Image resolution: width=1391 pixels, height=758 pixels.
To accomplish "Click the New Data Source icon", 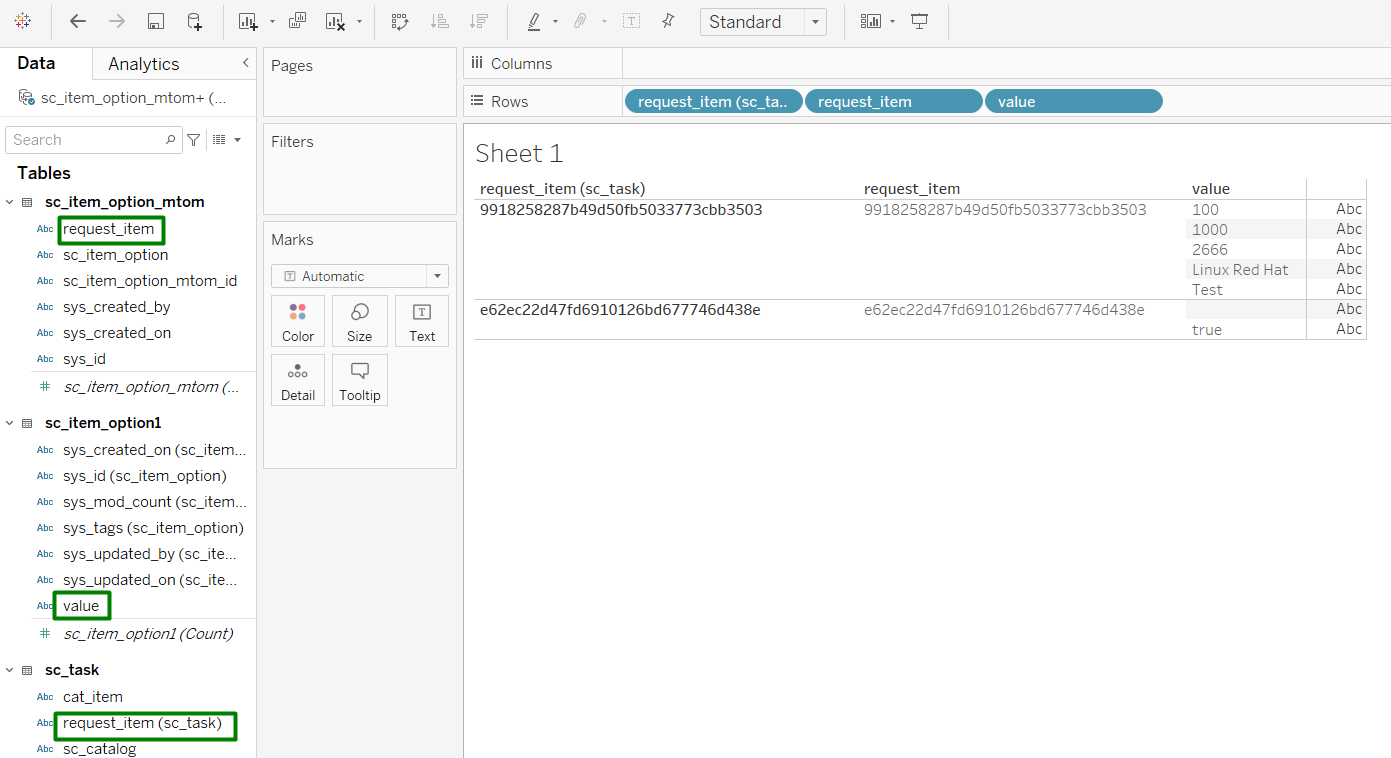I will coord(195,22).
